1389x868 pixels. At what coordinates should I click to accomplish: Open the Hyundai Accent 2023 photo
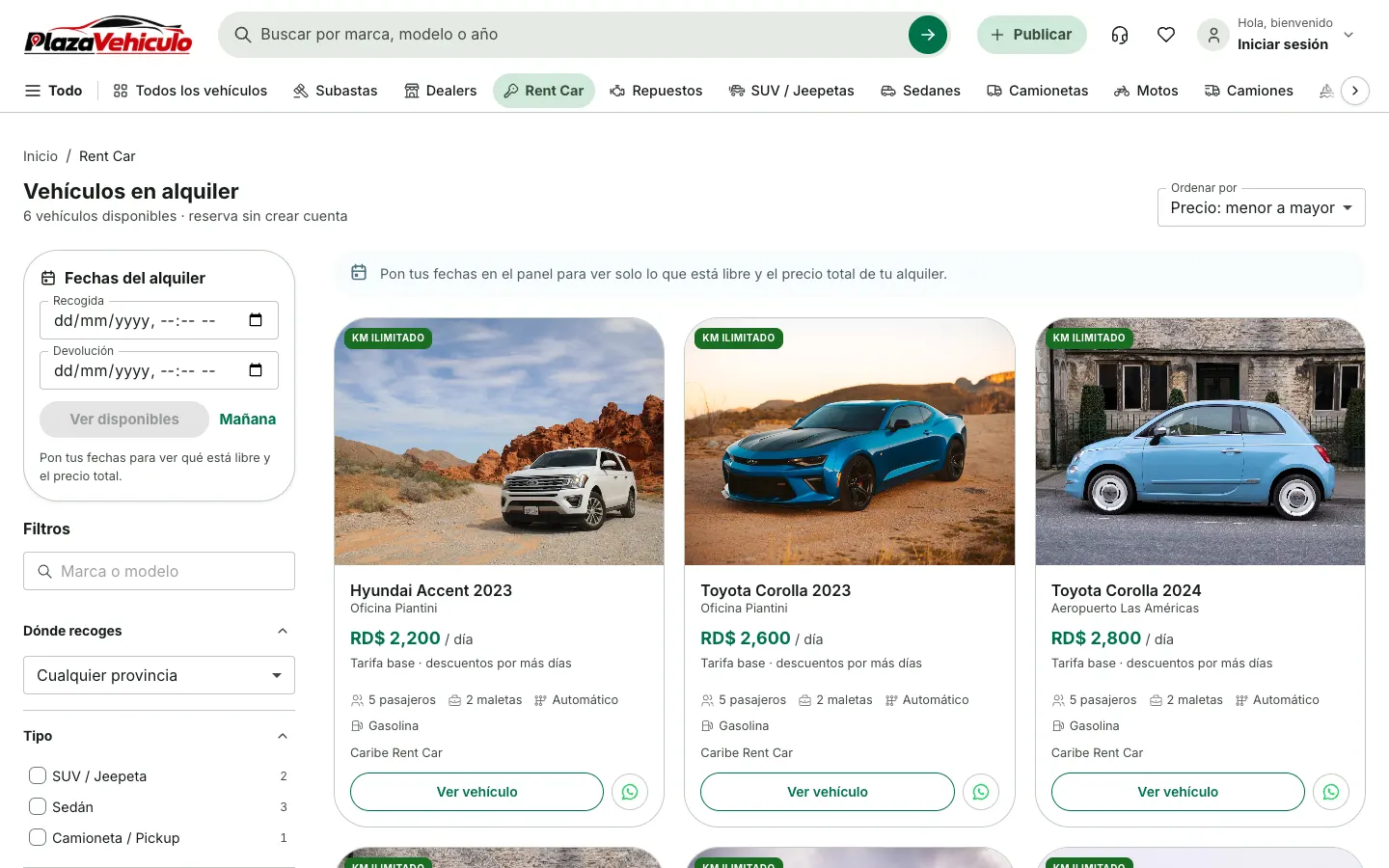click(x=500, y=442)
